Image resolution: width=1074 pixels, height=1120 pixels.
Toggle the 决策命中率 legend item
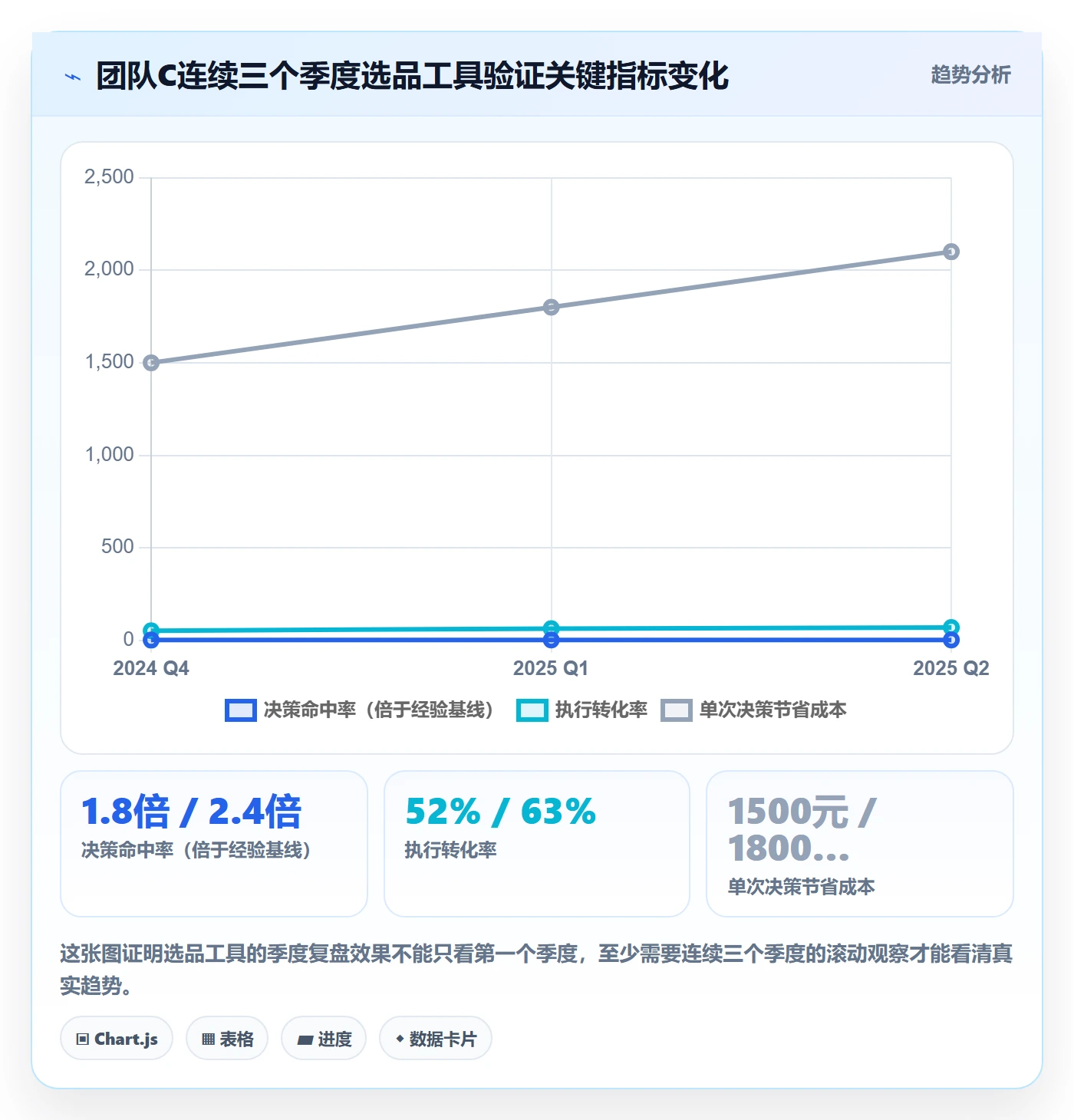(x=359, y=710)
